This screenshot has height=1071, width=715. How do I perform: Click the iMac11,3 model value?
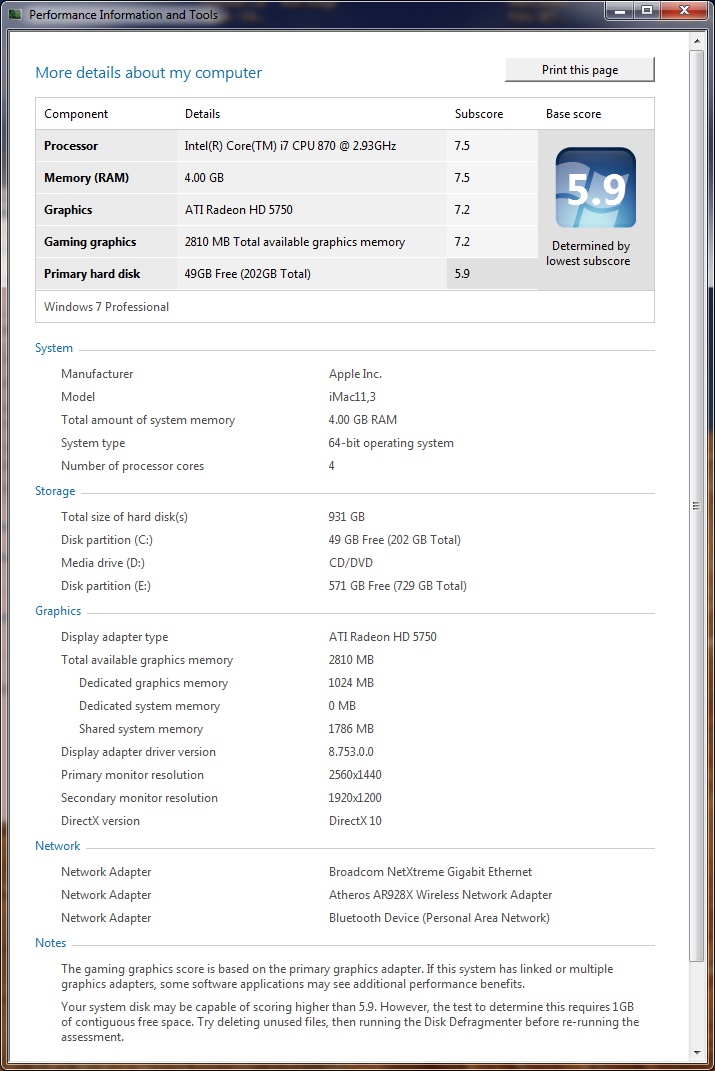click(352, 397)
